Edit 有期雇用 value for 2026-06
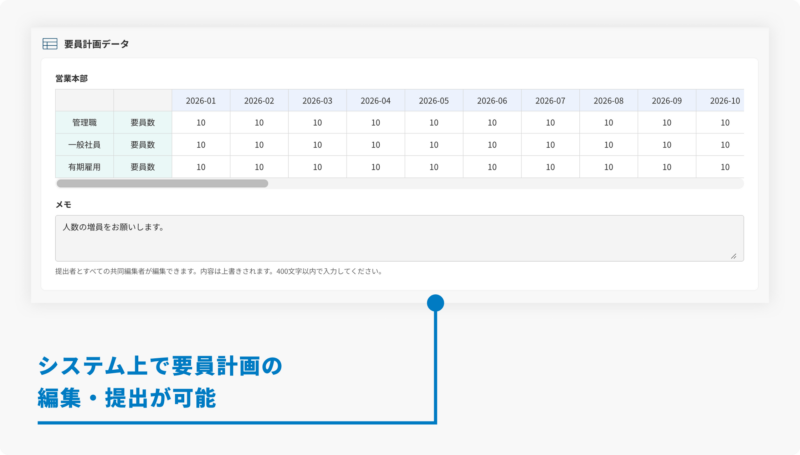This screenshot has height=455, width=800. point(492,167)
